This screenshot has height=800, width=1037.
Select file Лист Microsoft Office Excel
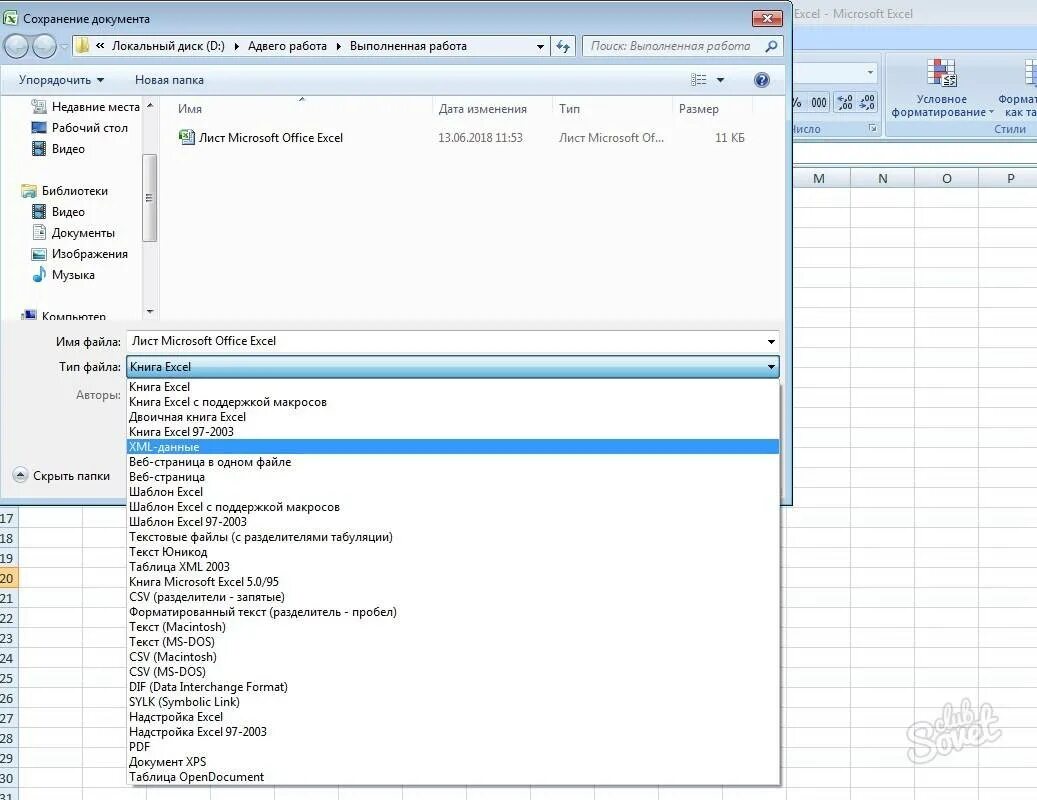(x=270, y=138)
